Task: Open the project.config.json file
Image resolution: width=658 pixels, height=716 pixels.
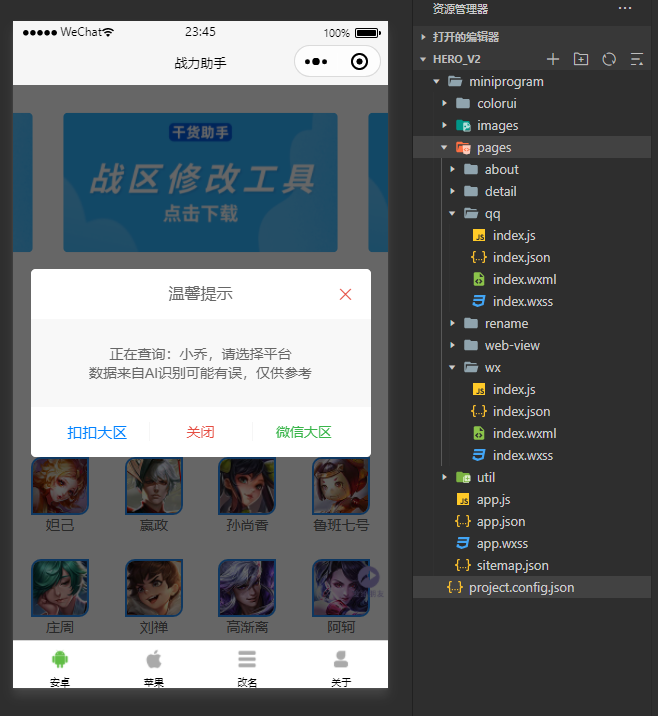Action: pyautogui.click(x=532, y=587)
